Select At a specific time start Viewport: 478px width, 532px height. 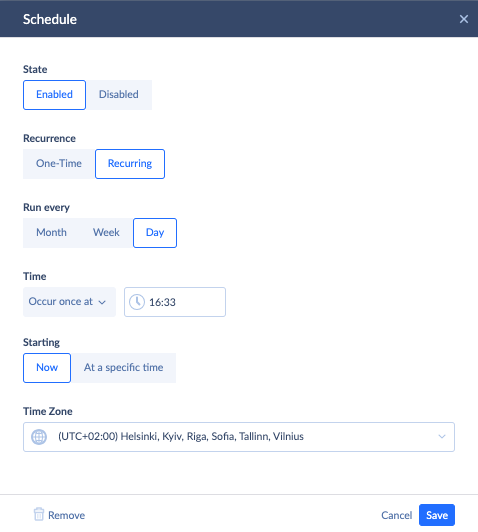pos(123,368)
